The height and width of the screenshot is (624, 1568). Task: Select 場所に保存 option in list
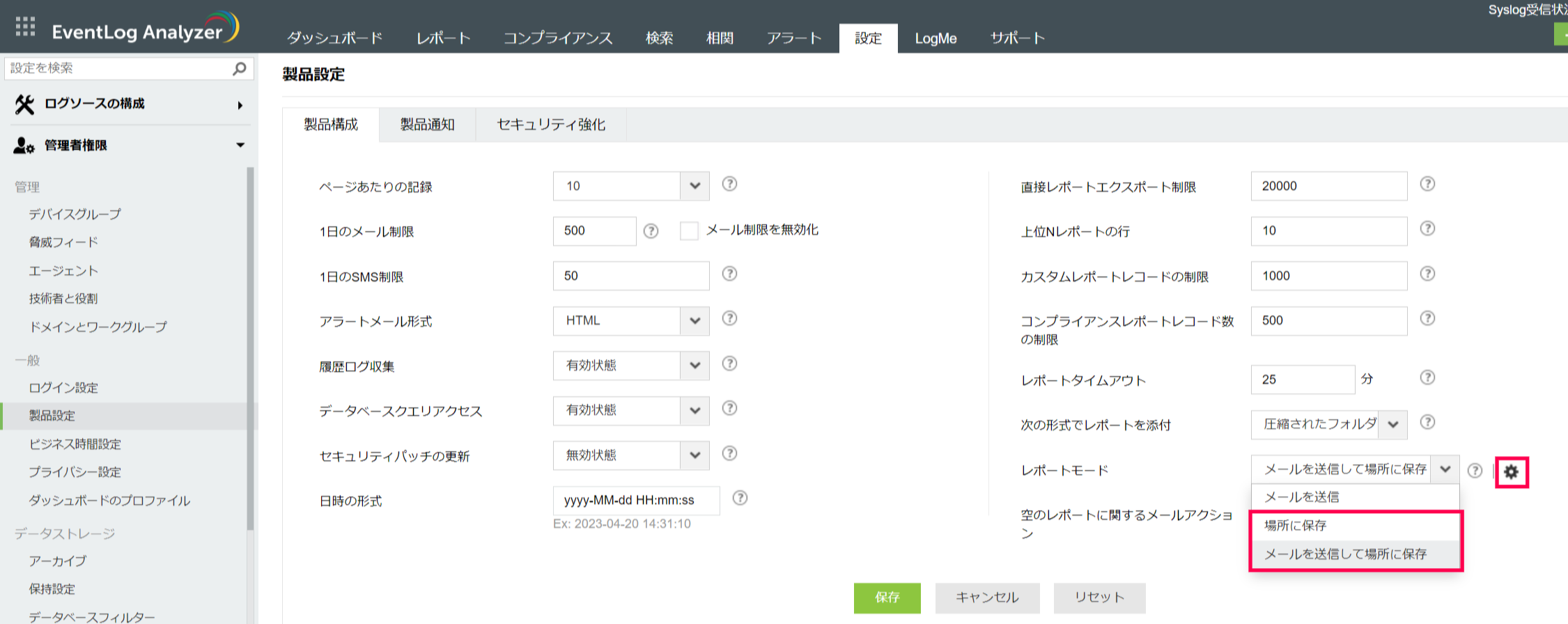(x=1296, y=526)
